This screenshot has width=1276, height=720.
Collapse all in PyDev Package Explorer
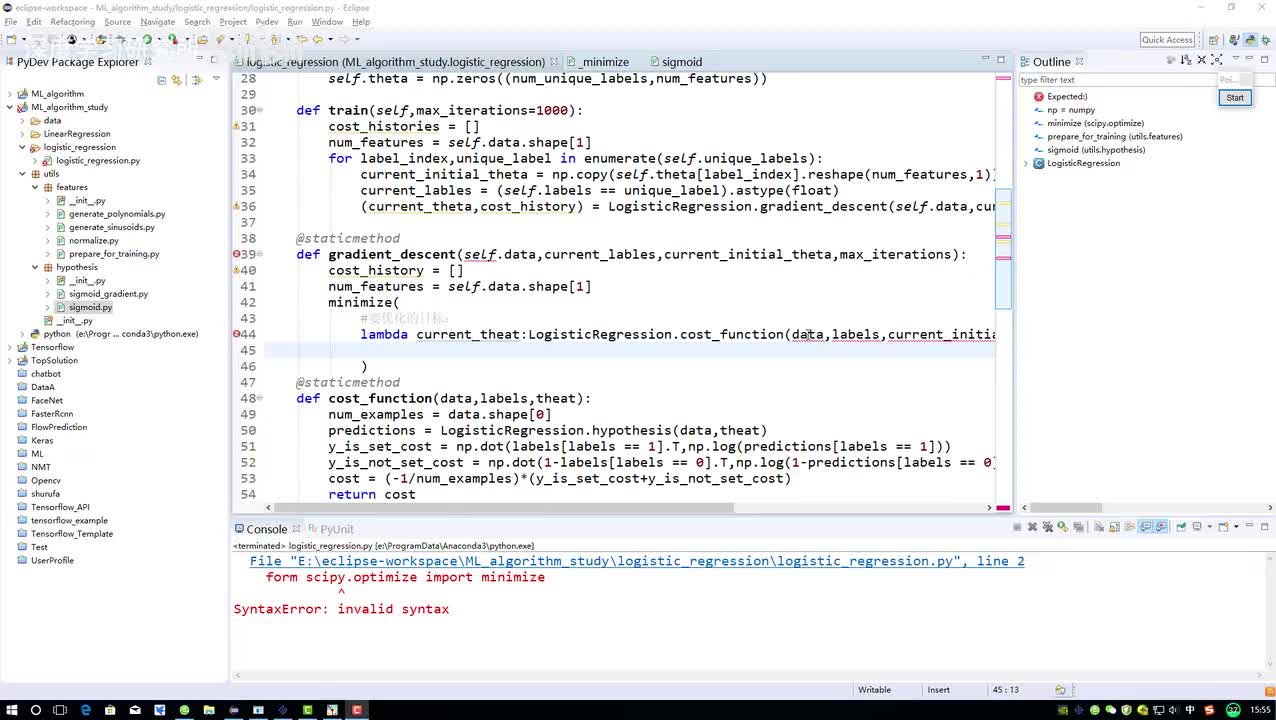pyautogui.click(x=163, y=80)
